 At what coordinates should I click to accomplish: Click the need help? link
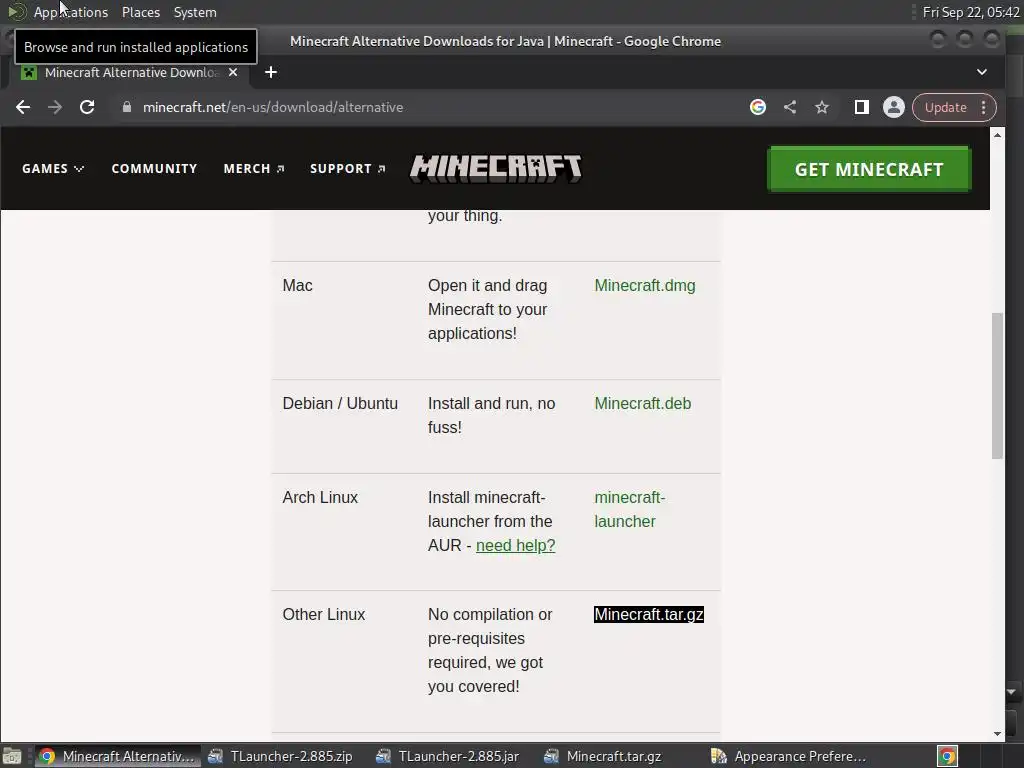click(515, 545)
